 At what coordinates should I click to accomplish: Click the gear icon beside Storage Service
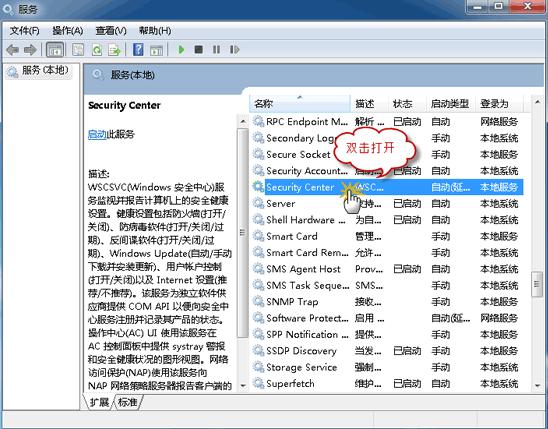258,367
